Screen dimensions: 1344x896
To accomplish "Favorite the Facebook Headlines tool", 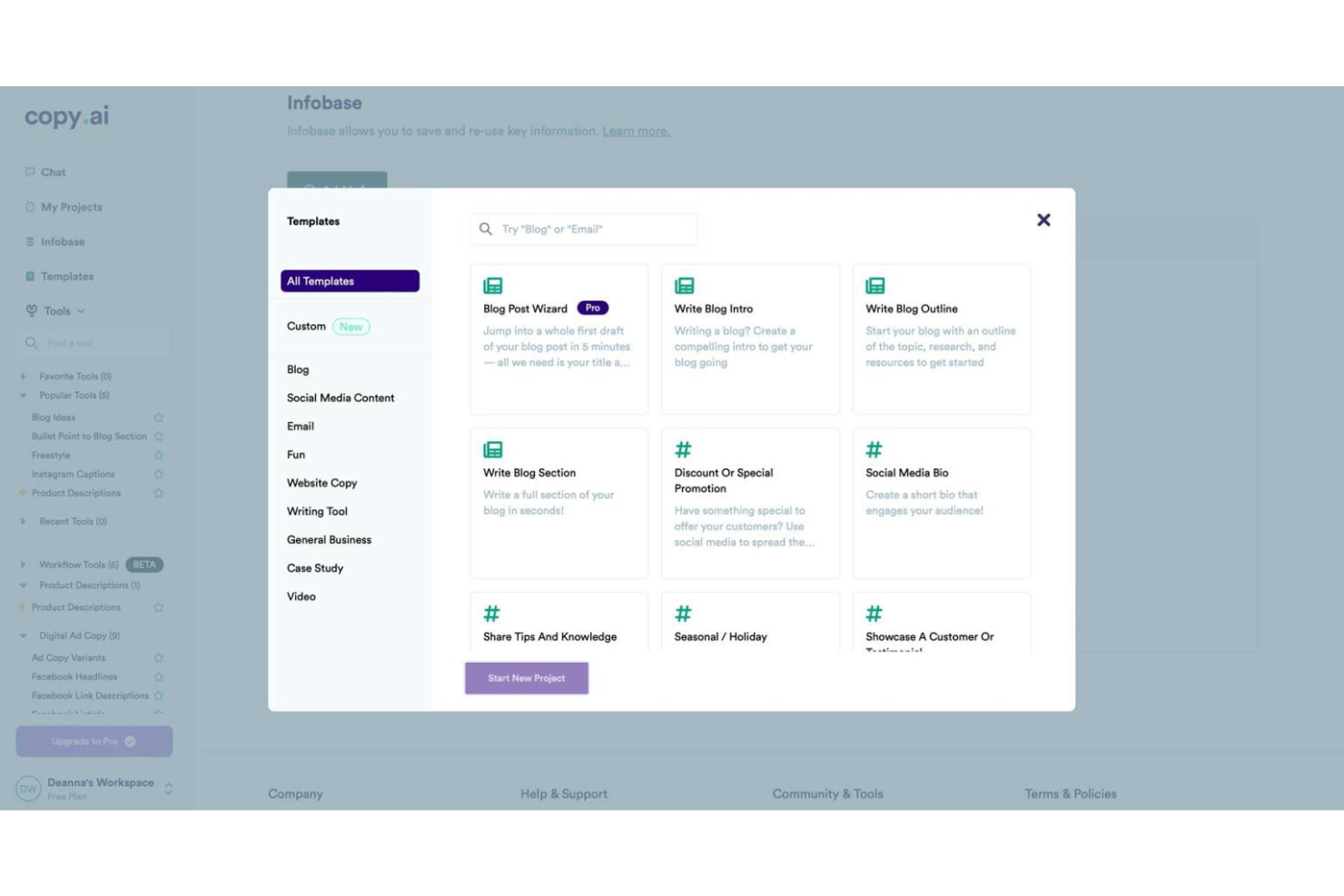I will click(x=158, y=676).
